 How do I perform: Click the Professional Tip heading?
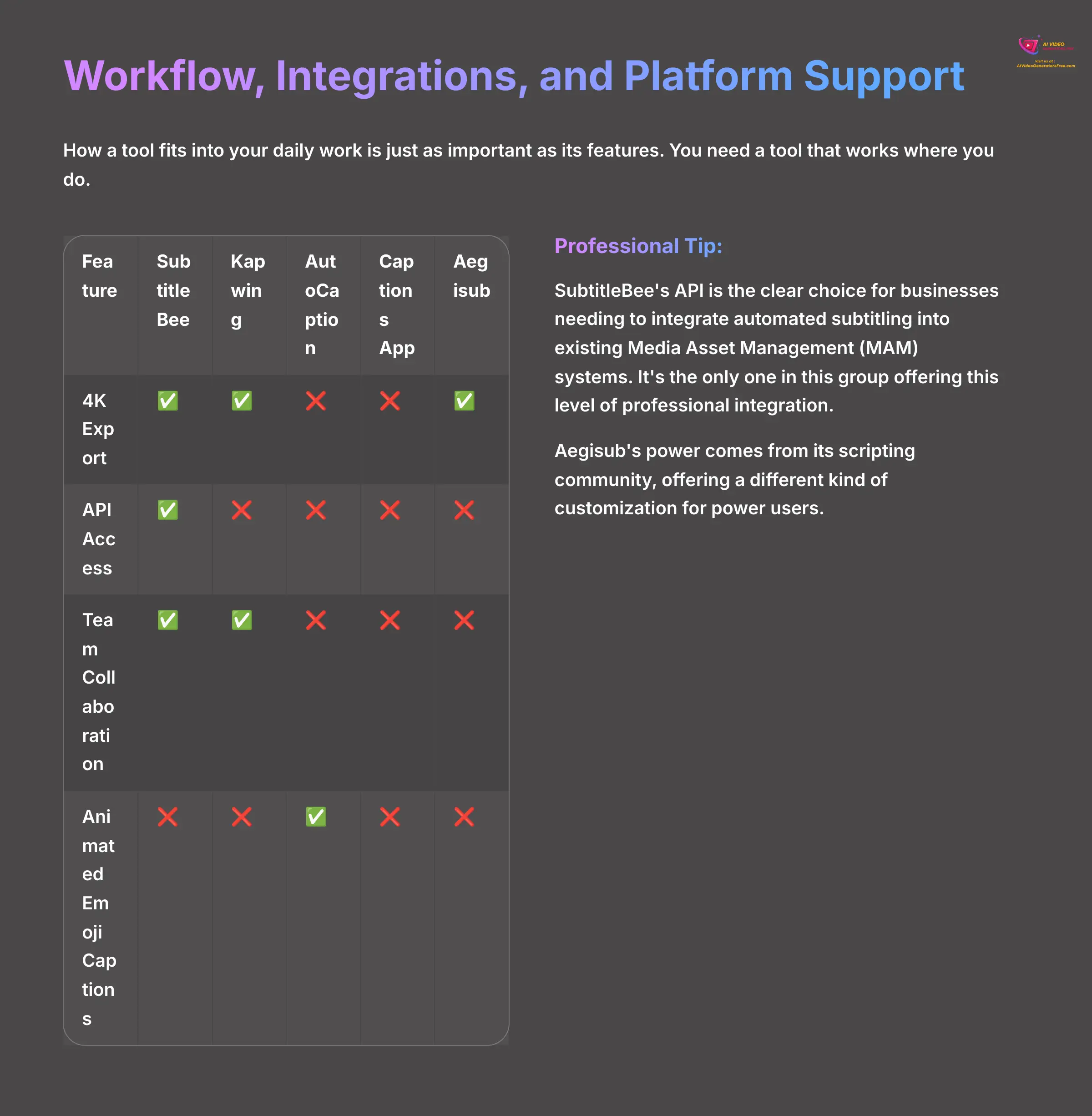click(x=638, y=246)
